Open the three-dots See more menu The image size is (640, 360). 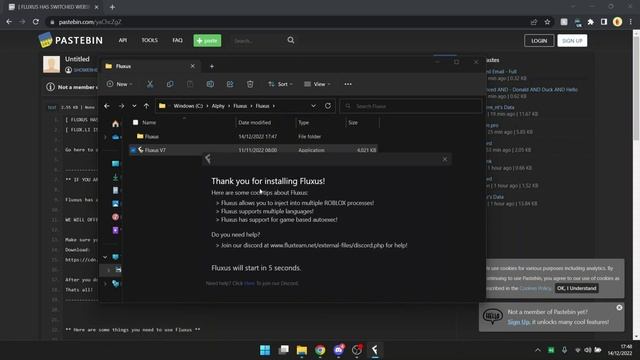click(x=348, y=84)
